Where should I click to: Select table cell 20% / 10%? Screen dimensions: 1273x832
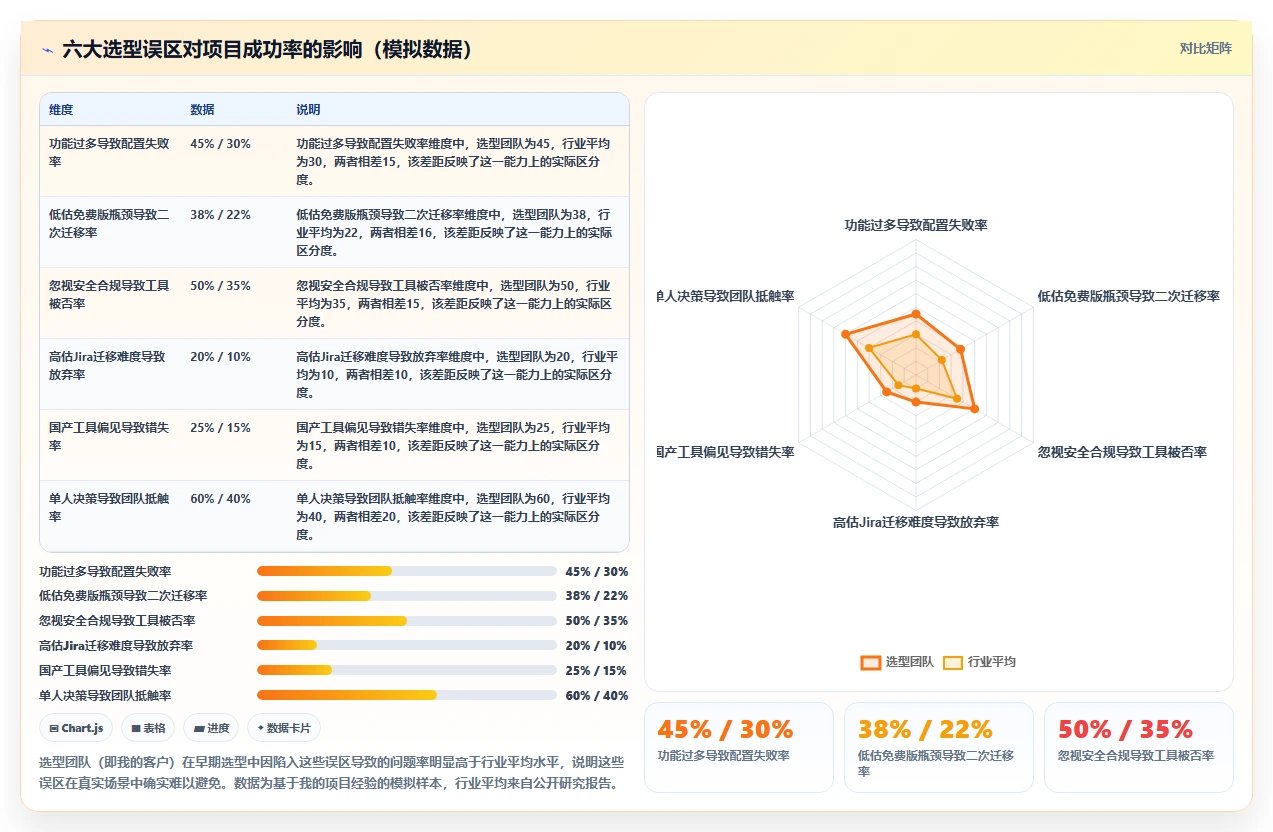coord(220,357)
